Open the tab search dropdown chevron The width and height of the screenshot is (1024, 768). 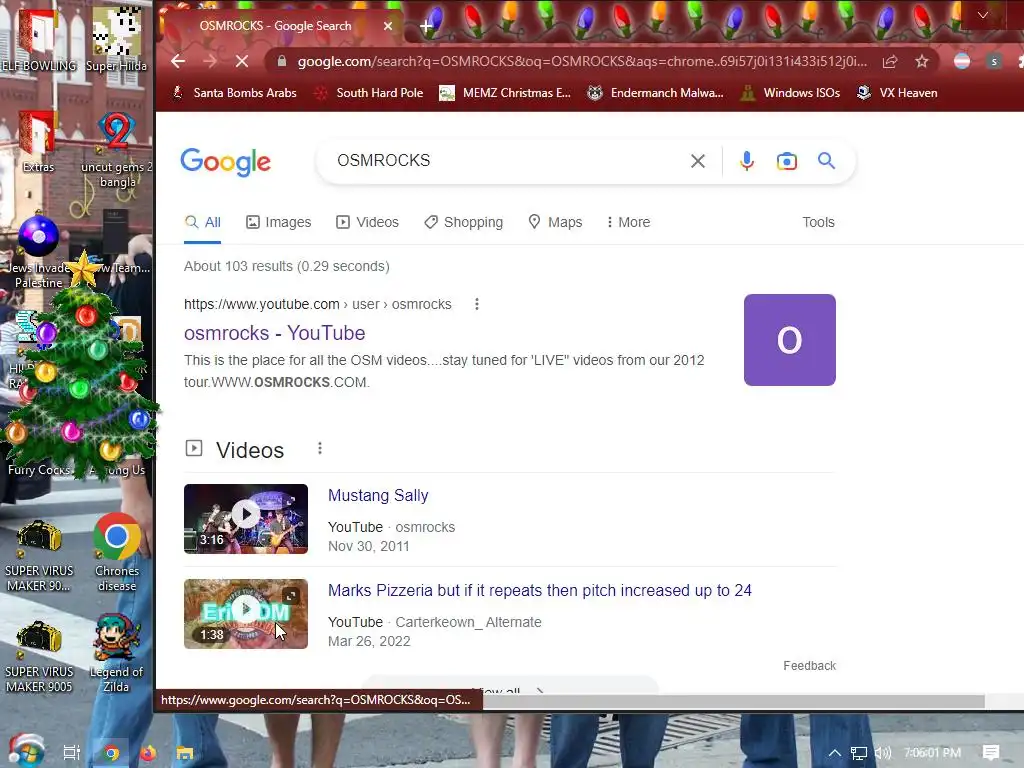982,15
